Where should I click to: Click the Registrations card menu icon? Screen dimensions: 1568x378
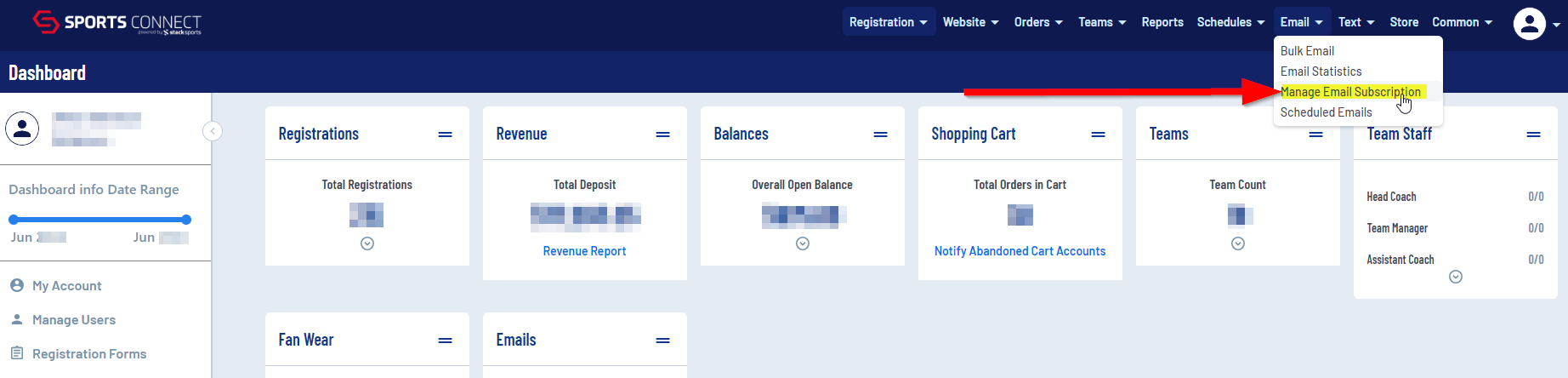tap(445, 135)
